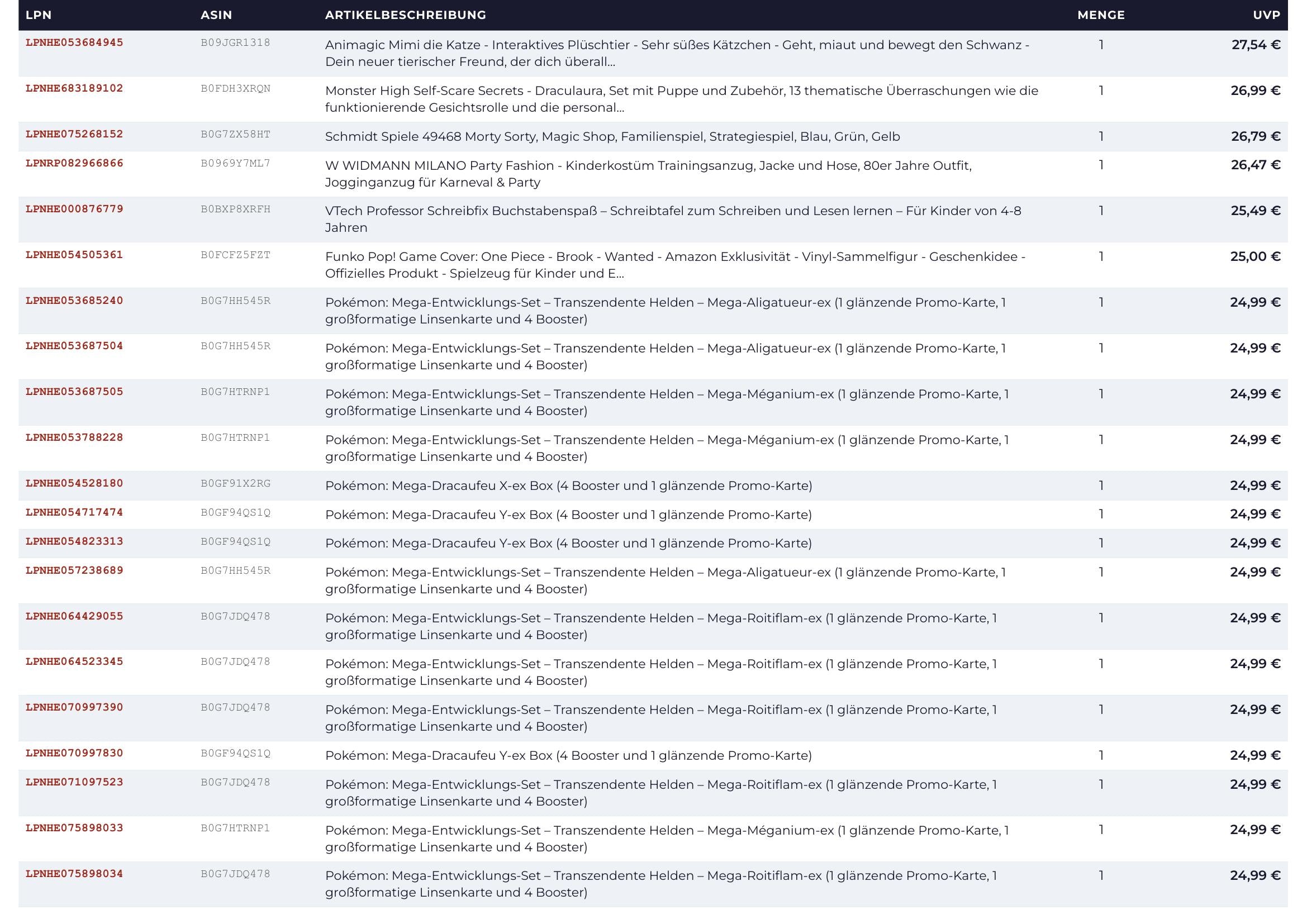Select LPN code LPNHE064523345
The image size is (1307, 924).
coord(74,661)
